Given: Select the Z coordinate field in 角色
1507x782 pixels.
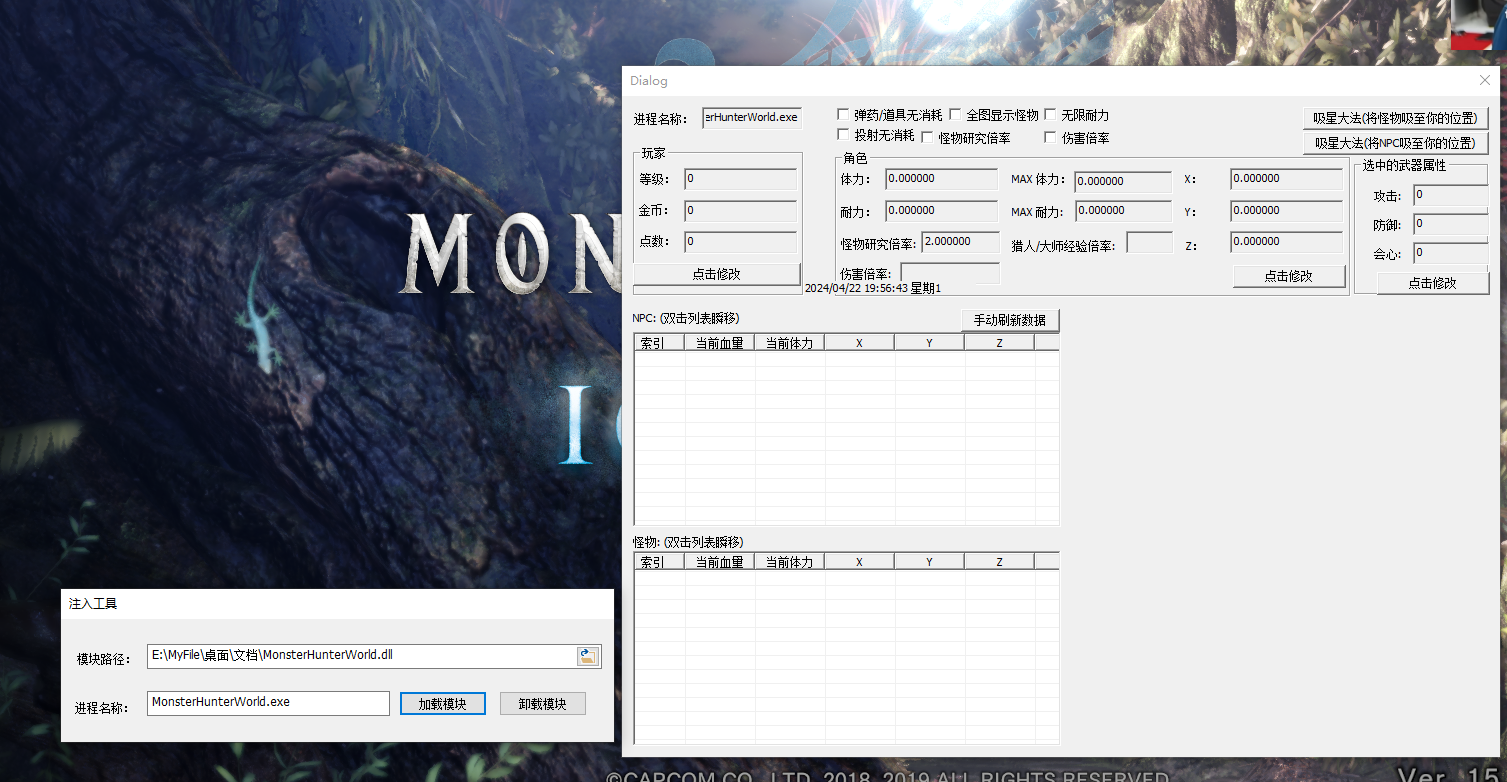Looking at the screenshot, I should [1287, 241].
